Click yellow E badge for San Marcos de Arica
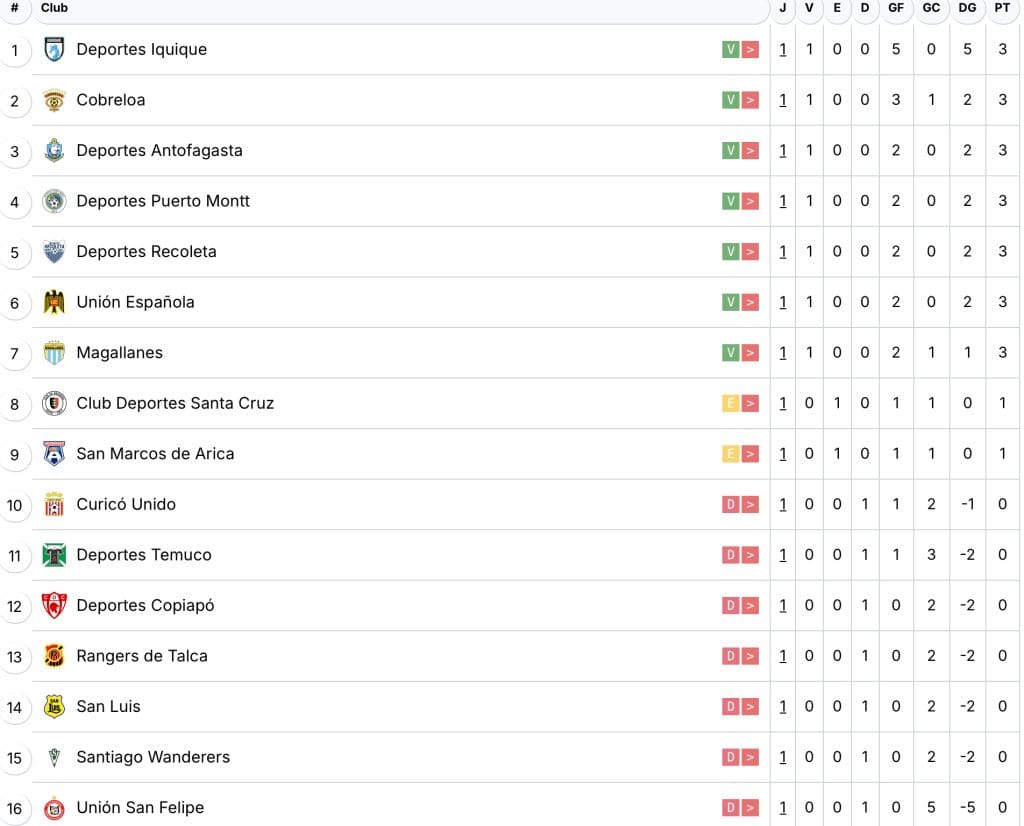The height and width of the screenshot is (826, 1024). click(730, 454)
